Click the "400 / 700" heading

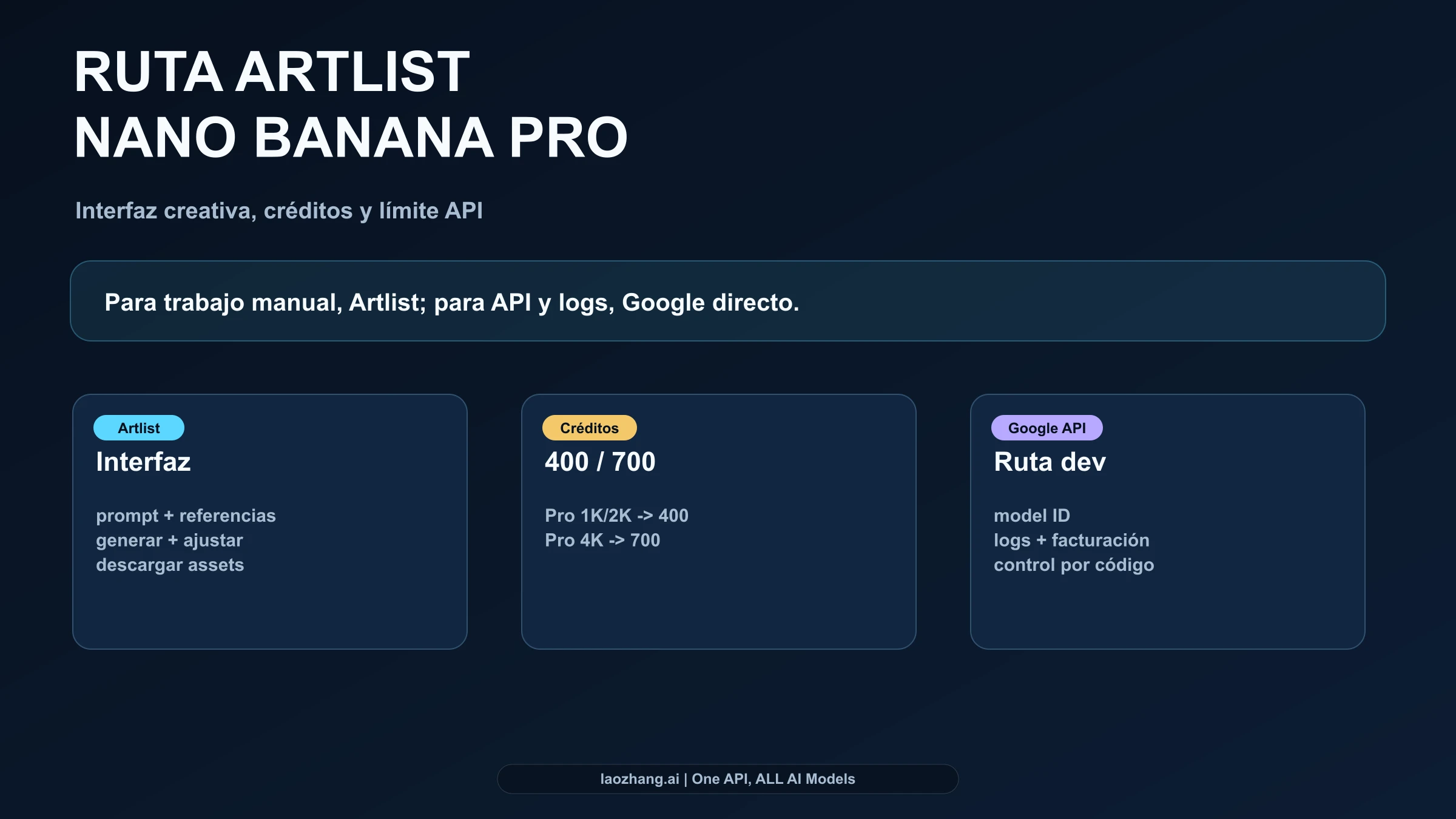click(x=600, y=462)
